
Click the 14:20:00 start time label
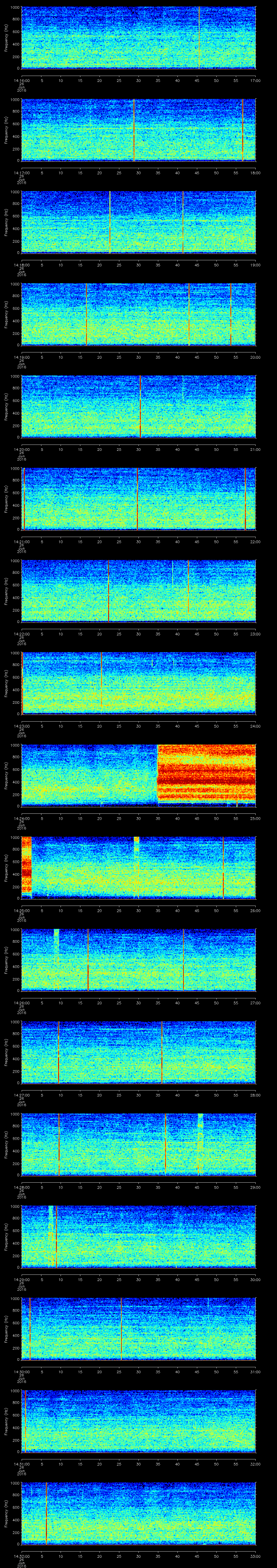(22, 449)
